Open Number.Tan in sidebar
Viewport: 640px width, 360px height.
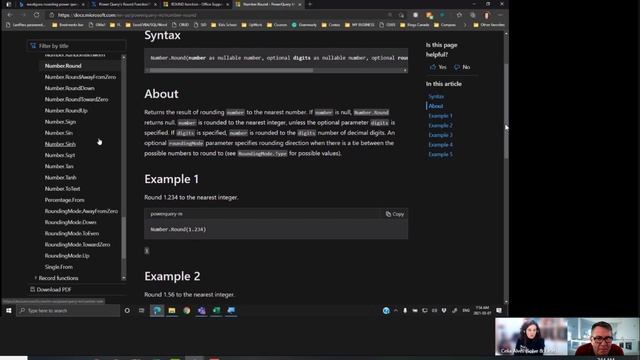(x=59, y=166)
